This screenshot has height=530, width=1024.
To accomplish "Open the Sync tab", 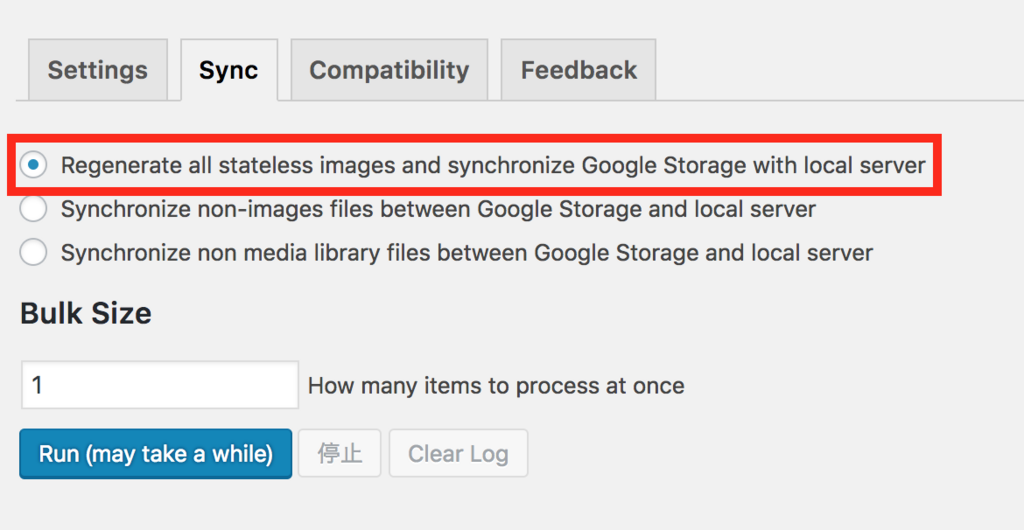I will 228,70.
